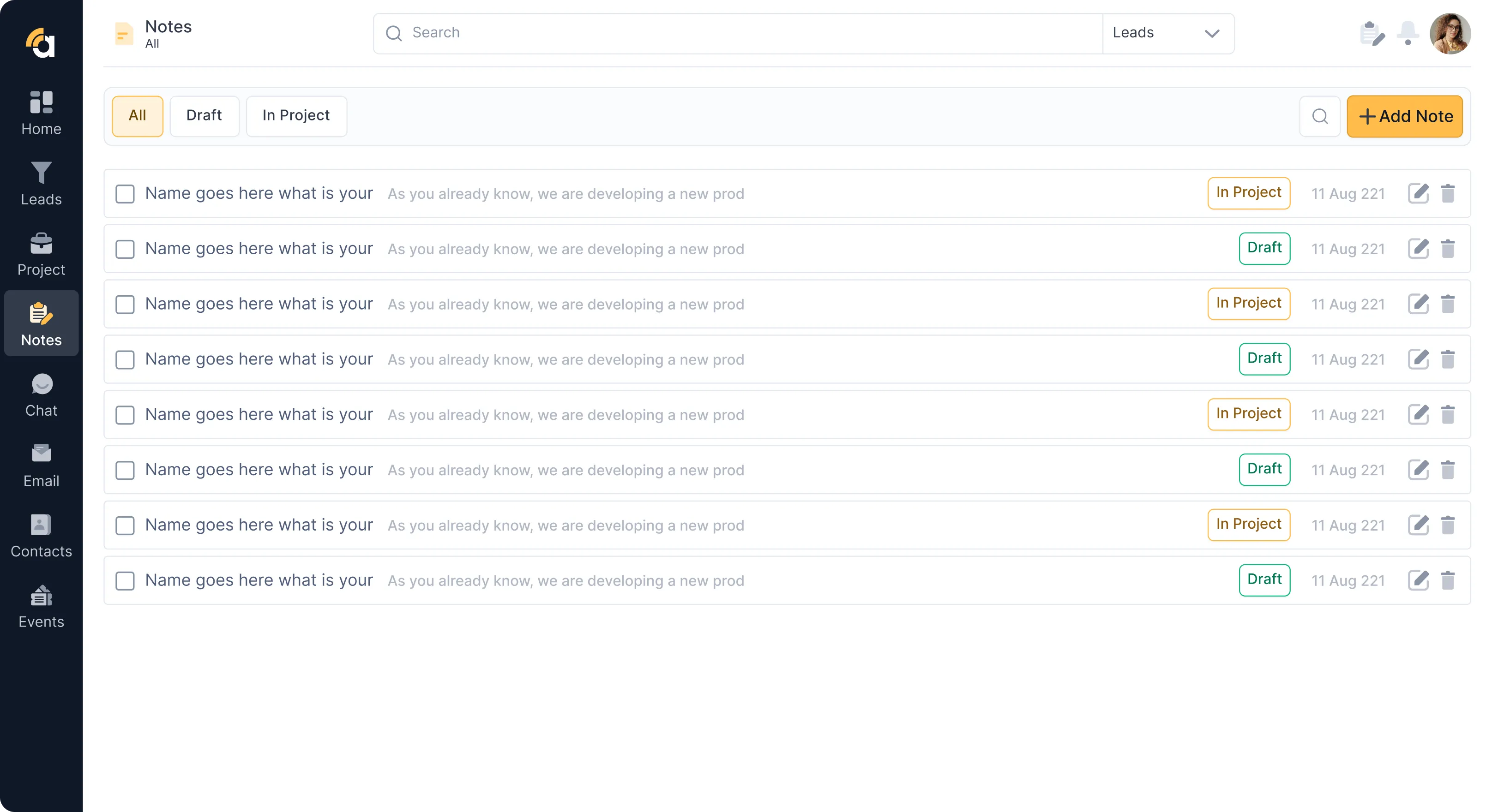Click the app logo at sidebar top
Image resolution: width=1492 pixels, height=812 pixels.
pyautogui.click(x=41, y=43)
